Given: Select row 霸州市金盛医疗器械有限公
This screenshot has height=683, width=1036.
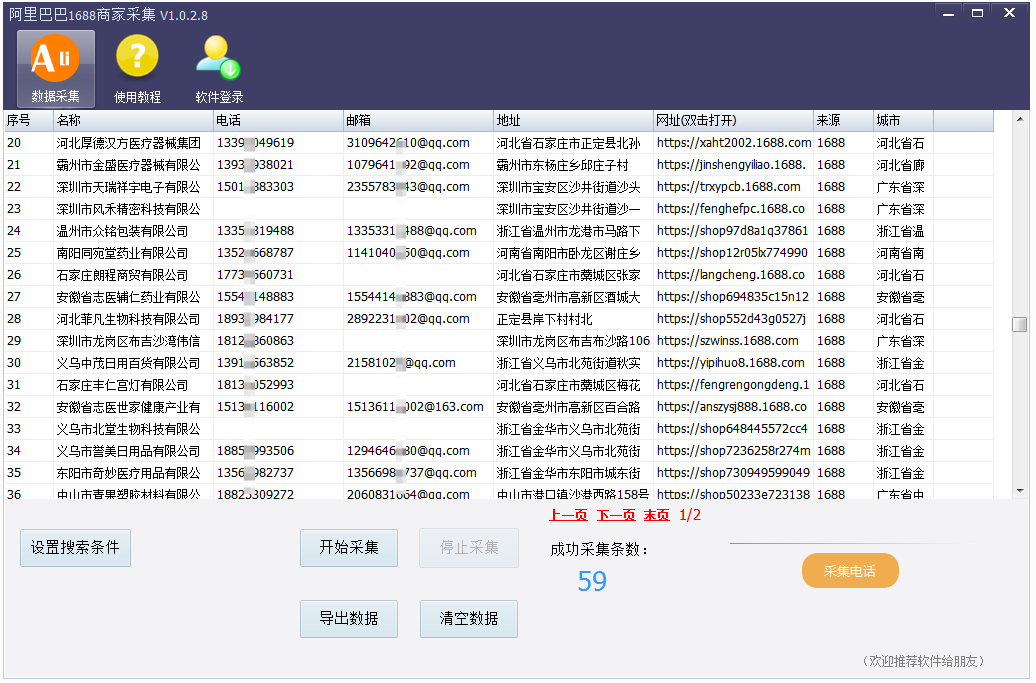Looking at the screenshot, I should (x=499, y=165).
